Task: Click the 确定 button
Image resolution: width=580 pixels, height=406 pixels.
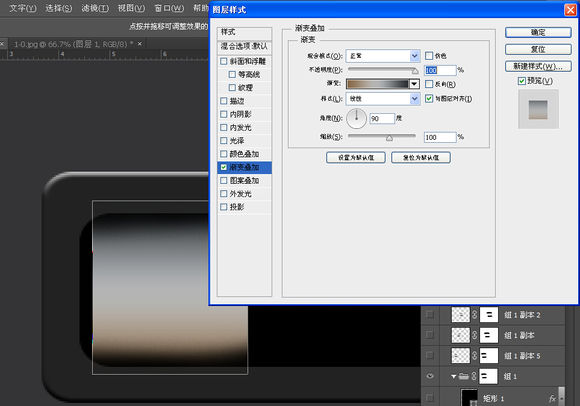Action: coord(538,32)
